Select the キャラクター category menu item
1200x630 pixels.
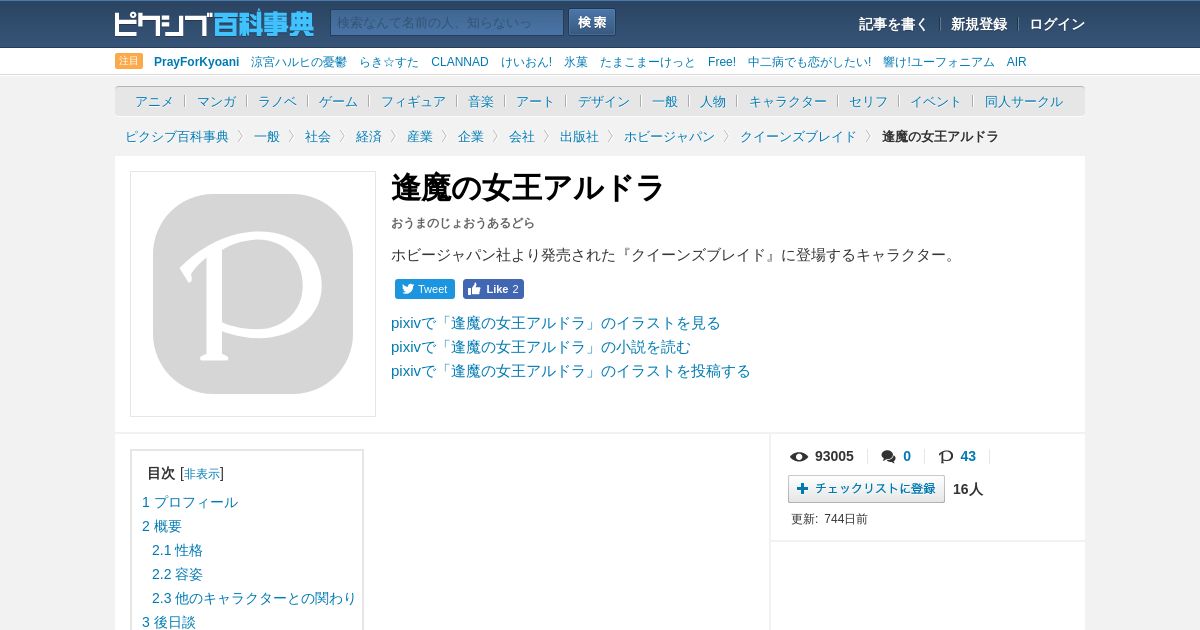point(788,101)
